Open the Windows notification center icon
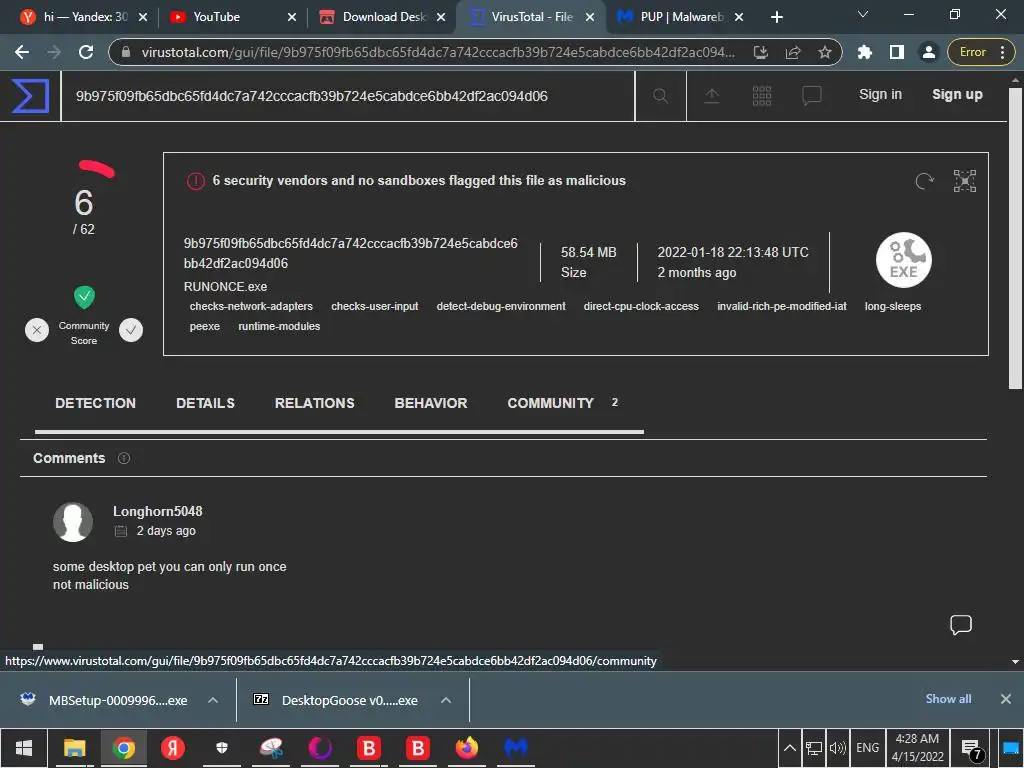This screenshot has width=1024, height=768. click(x=971, y=749)
